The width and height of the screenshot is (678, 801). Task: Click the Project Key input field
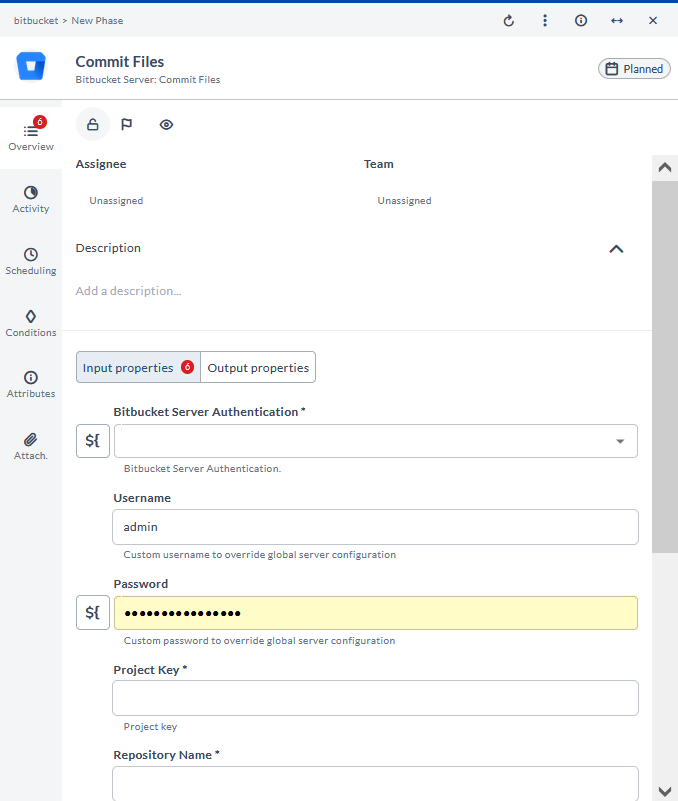(x=375, y=698)
